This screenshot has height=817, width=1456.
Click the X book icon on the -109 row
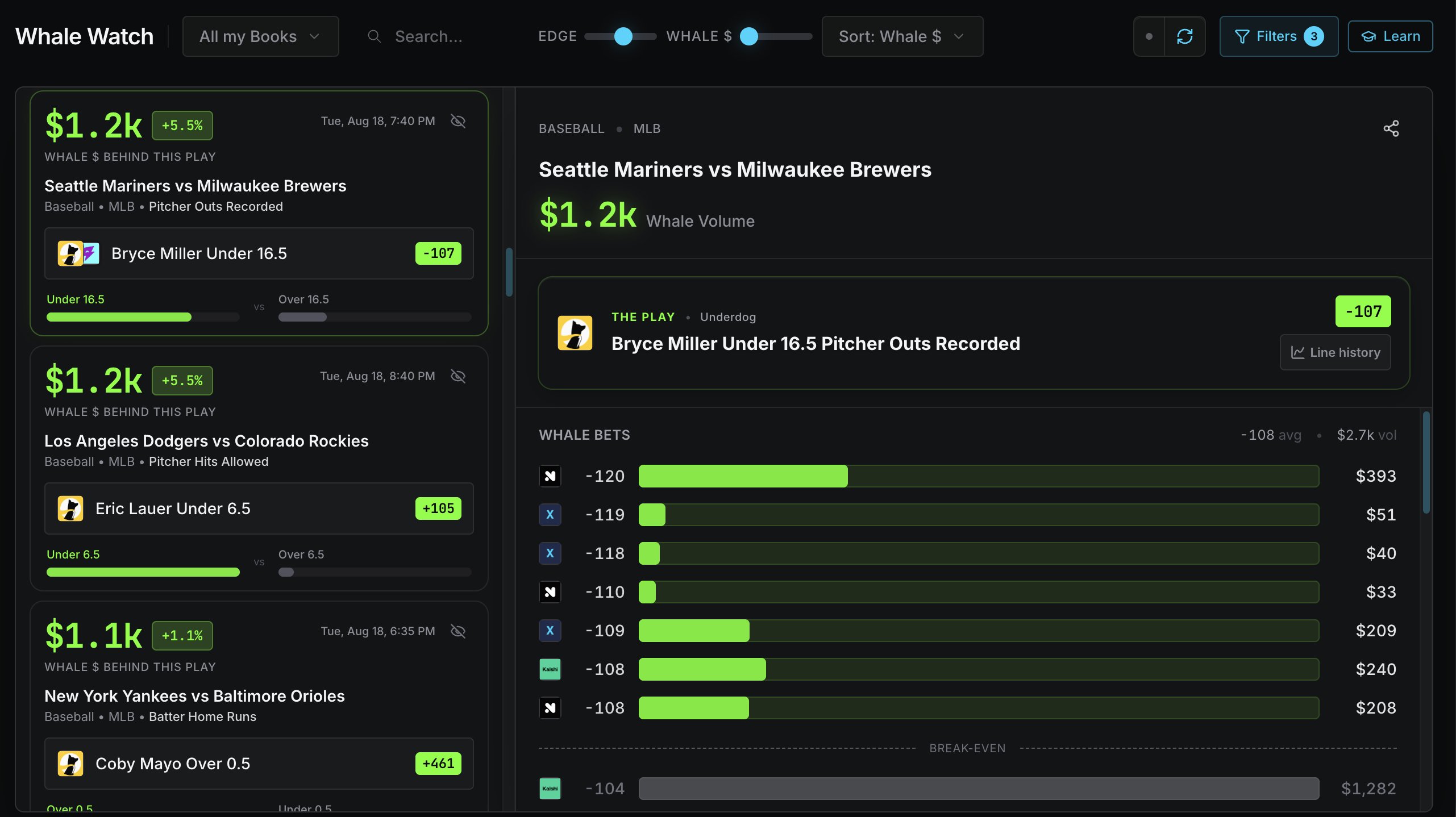[x=550, y=631]
